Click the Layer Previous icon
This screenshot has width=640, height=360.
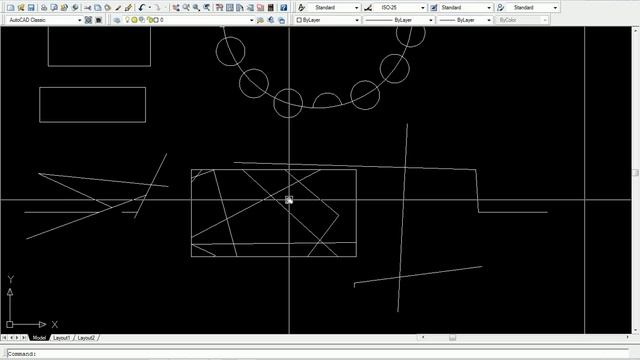coord(271,20)
